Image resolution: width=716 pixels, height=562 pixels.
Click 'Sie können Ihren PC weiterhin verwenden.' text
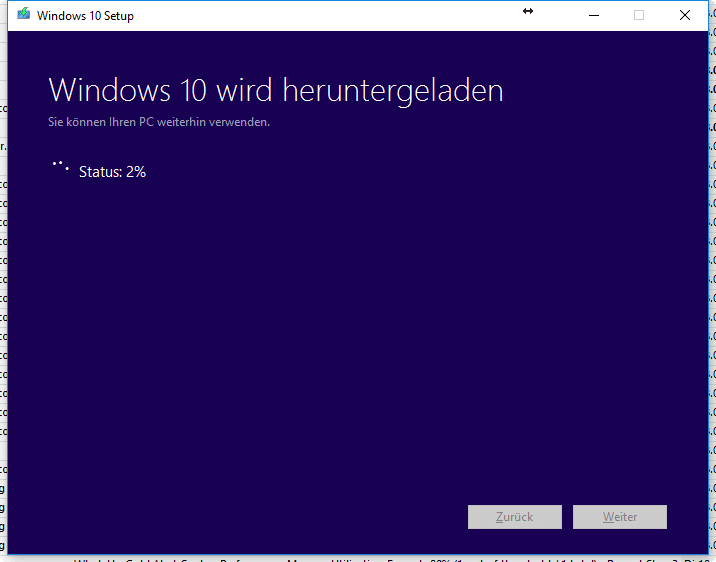point(159,122)
